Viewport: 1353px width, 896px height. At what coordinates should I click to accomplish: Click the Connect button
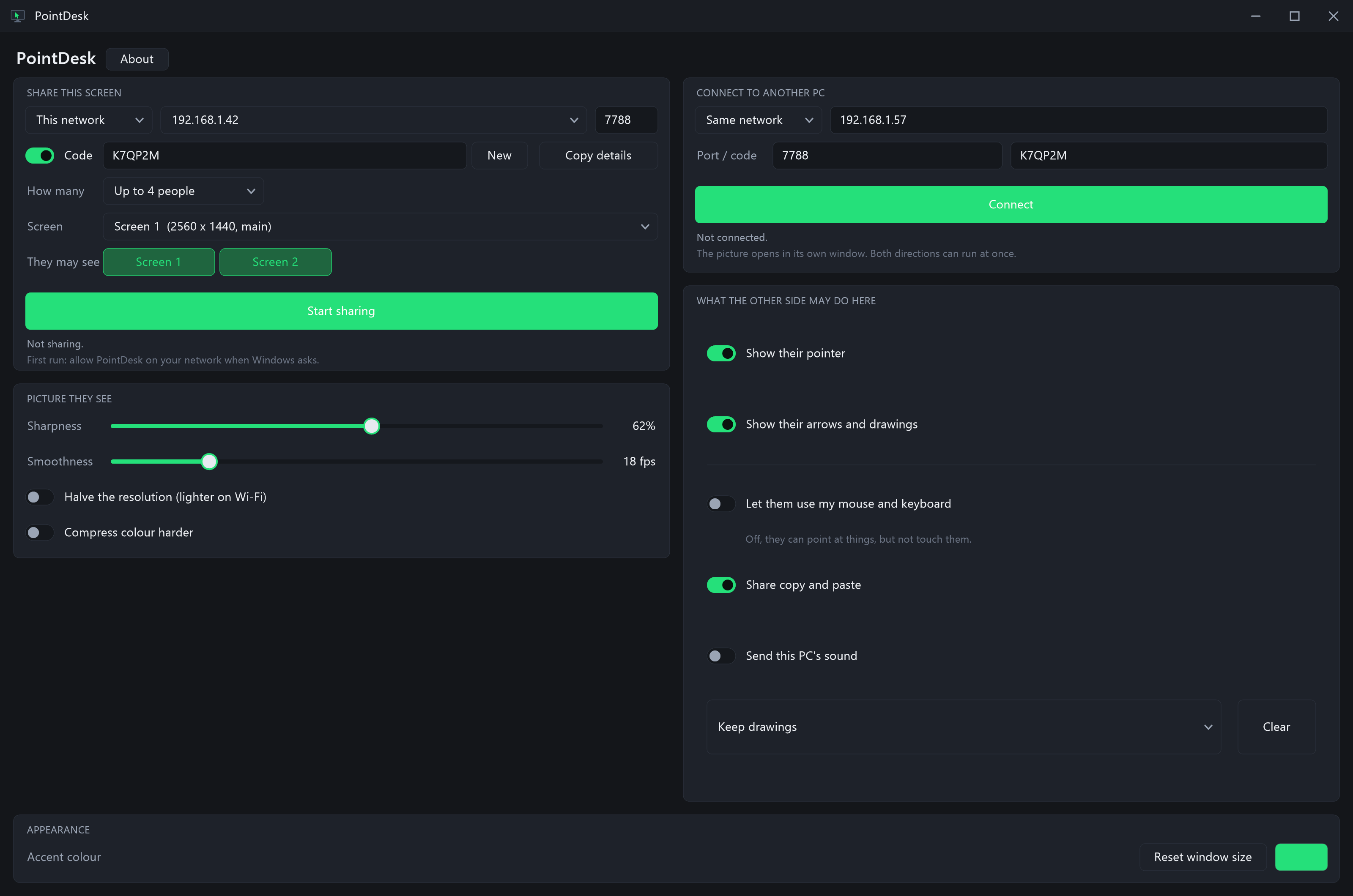coord(1011,205)
